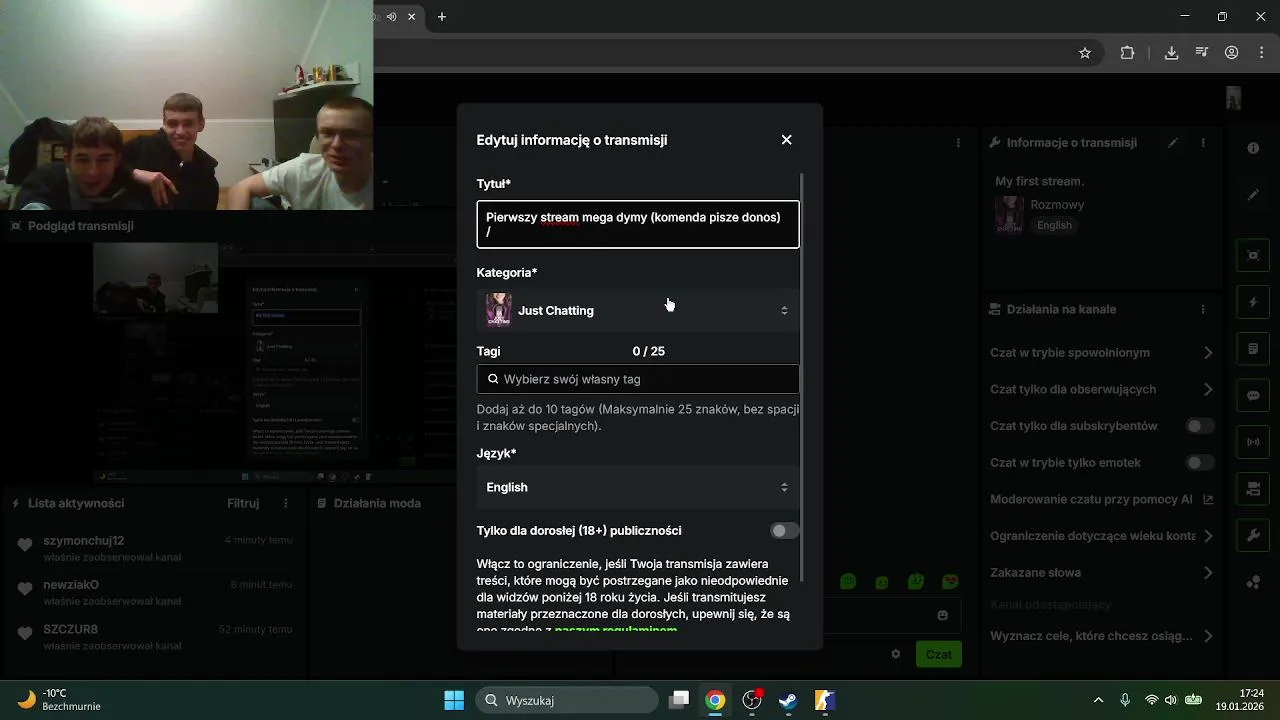Image resolution: width=1280 pixels, height=720 pixels.
Task: Click the wrench icon in right sidebar
Action: pyautogui.click(x=1253, y=536)
